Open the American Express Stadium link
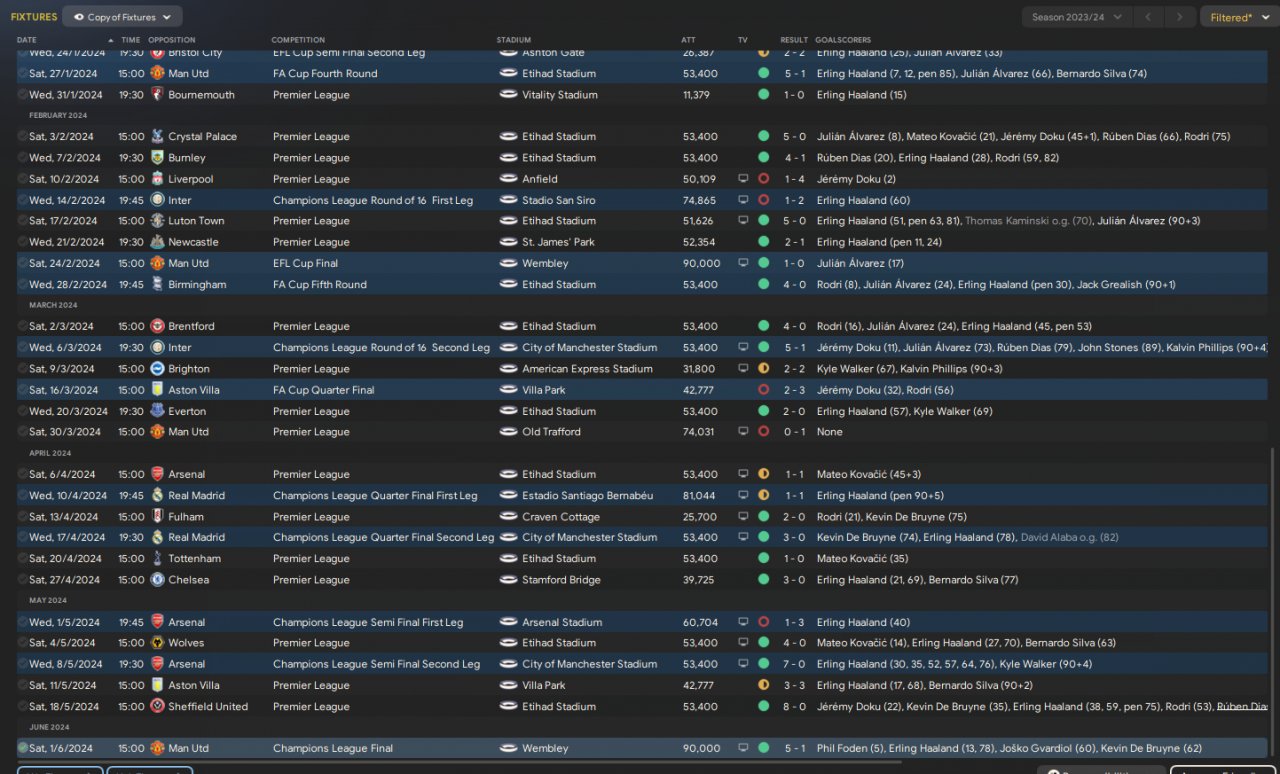The height and width of the screenshot is (774, 1280). tap(587, 369)
